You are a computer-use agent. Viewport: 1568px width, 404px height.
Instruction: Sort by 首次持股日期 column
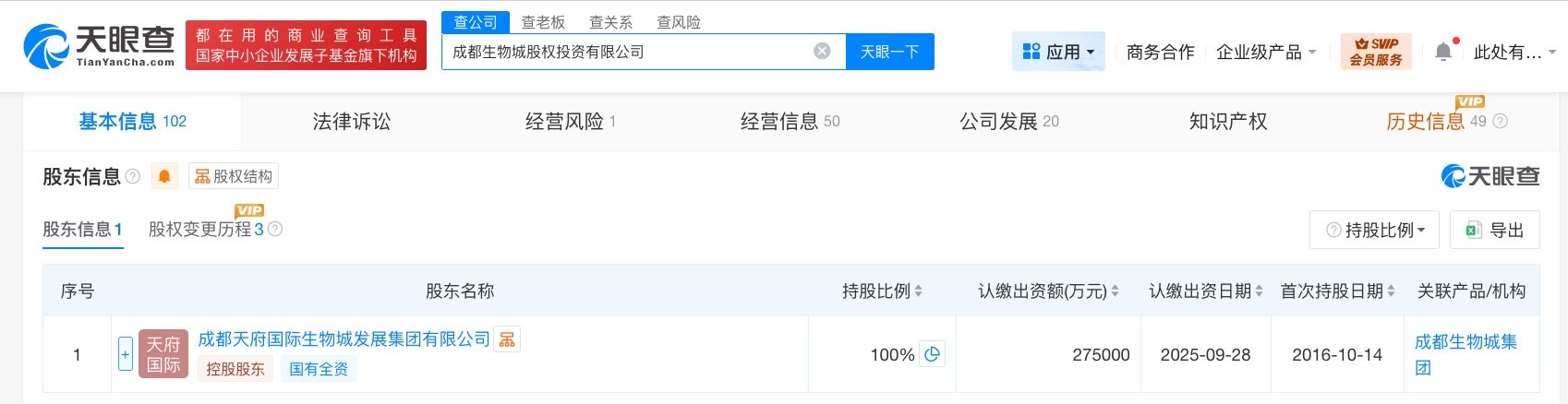pyautogui.click(x=1391, y=291)
